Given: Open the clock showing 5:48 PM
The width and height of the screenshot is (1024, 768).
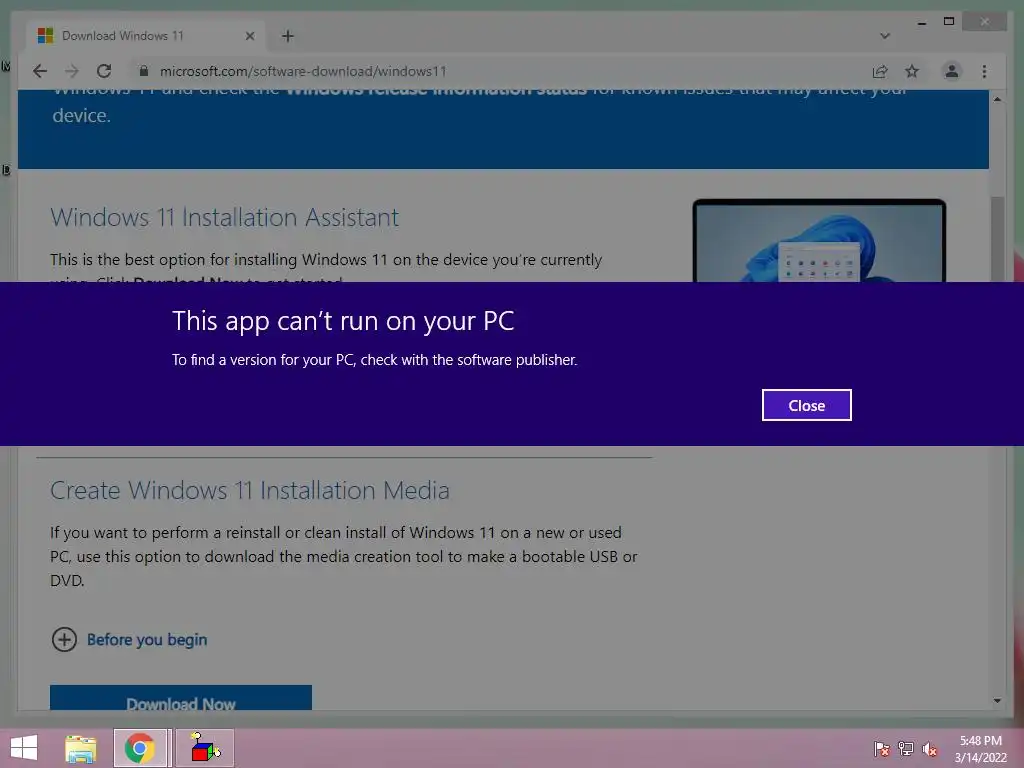Looking at the screenshot, I should coord(980,748).
